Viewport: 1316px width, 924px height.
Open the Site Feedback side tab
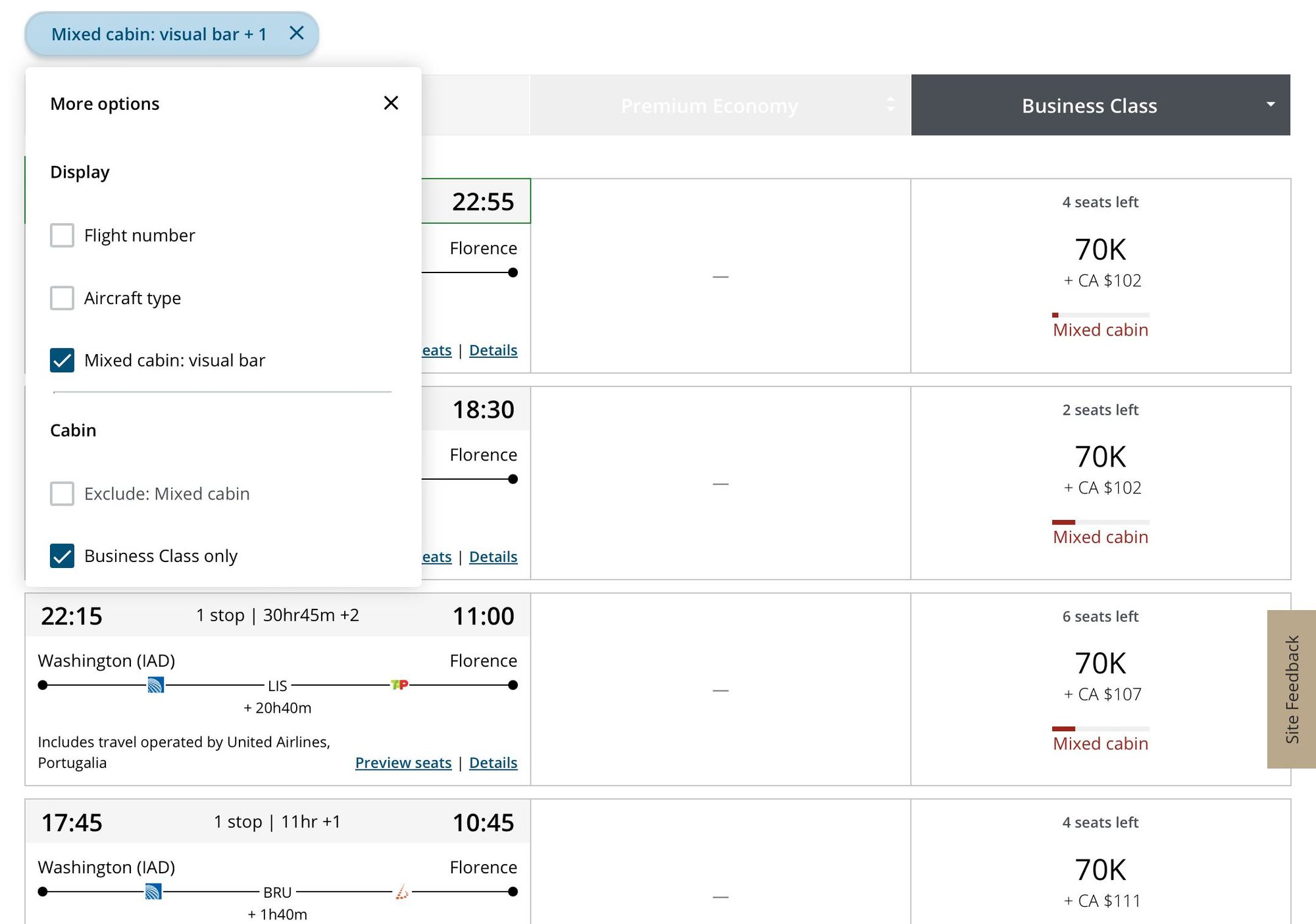pos(1291,689)
